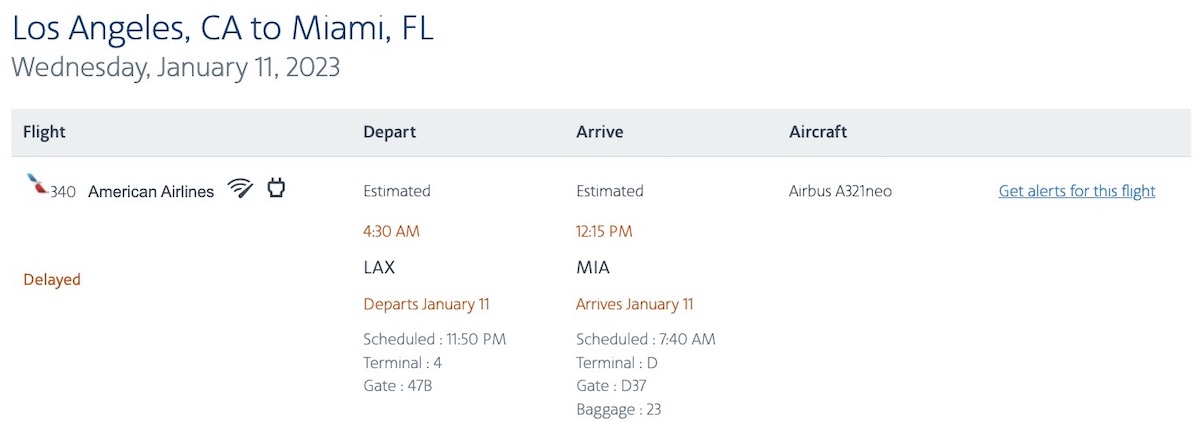Click the MIA airport code
This screenshot has height=441, width=1200.
593,267
